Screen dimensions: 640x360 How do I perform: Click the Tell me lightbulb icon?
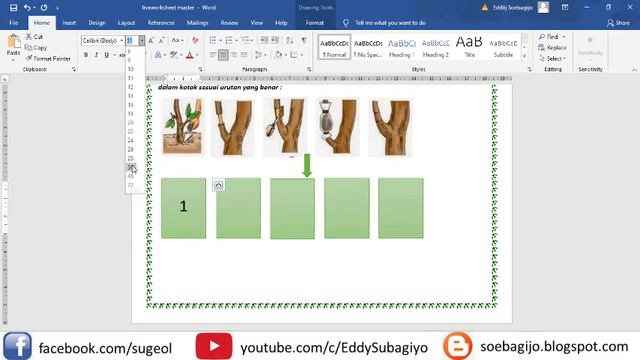click(x=346, y=23)
